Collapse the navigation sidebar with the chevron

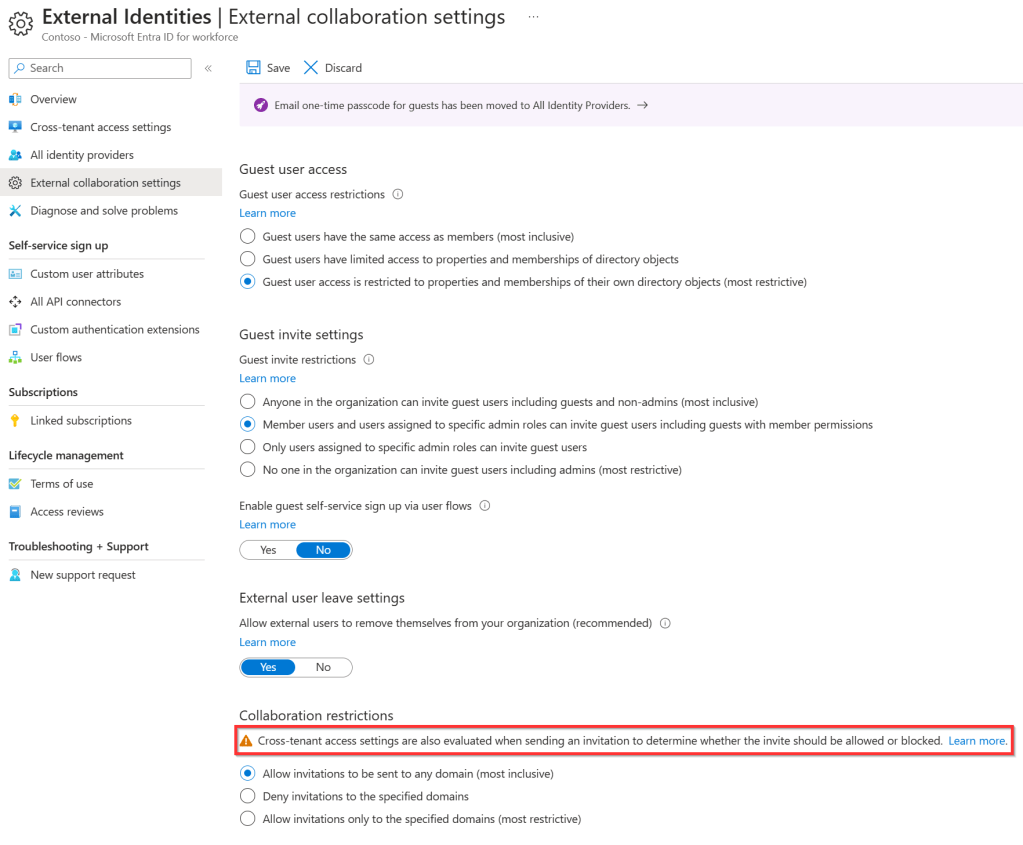tap(208, 68)
